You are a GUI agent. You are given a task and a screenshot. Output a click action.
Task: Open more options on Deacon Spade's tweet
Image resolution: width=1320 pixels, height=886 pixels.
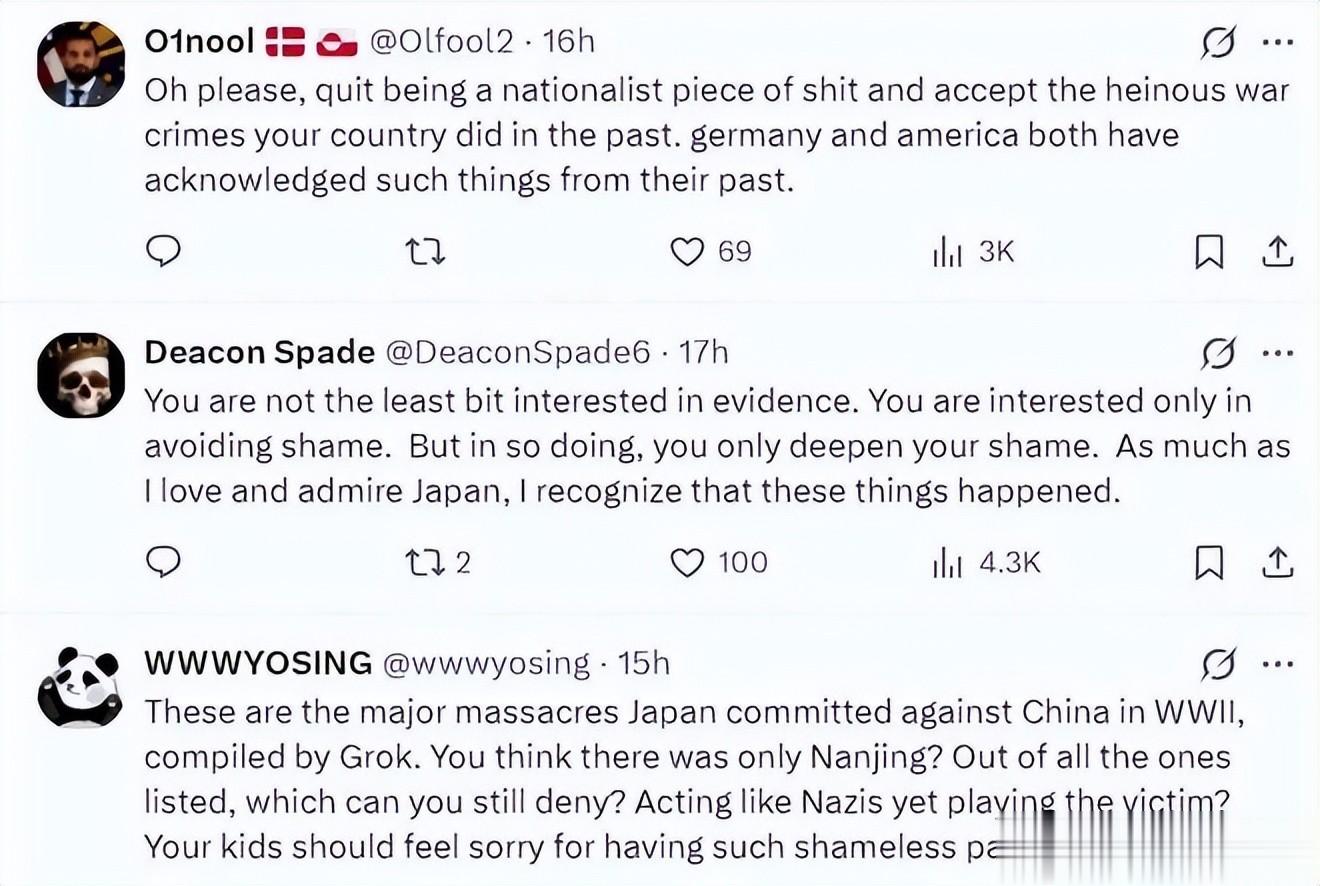[1278, 353]
